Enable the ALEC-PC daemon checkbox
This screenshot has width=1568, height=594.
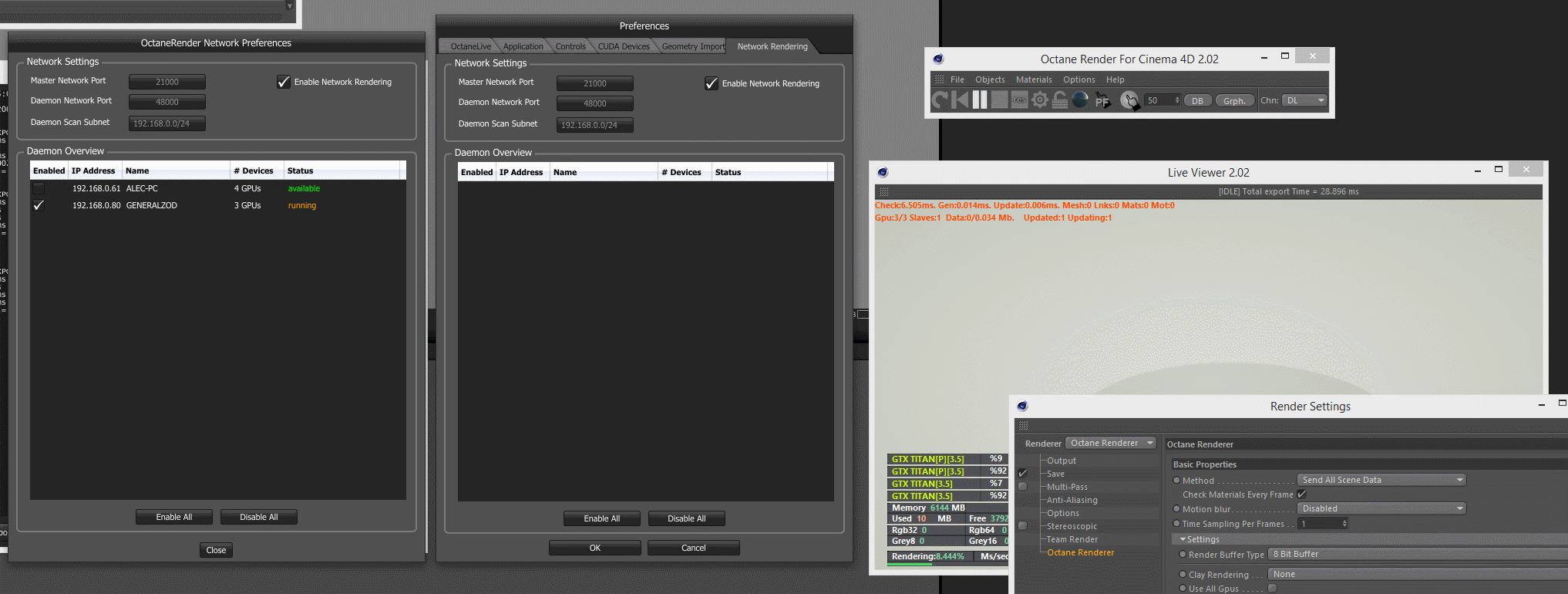[x=39, y=188]
